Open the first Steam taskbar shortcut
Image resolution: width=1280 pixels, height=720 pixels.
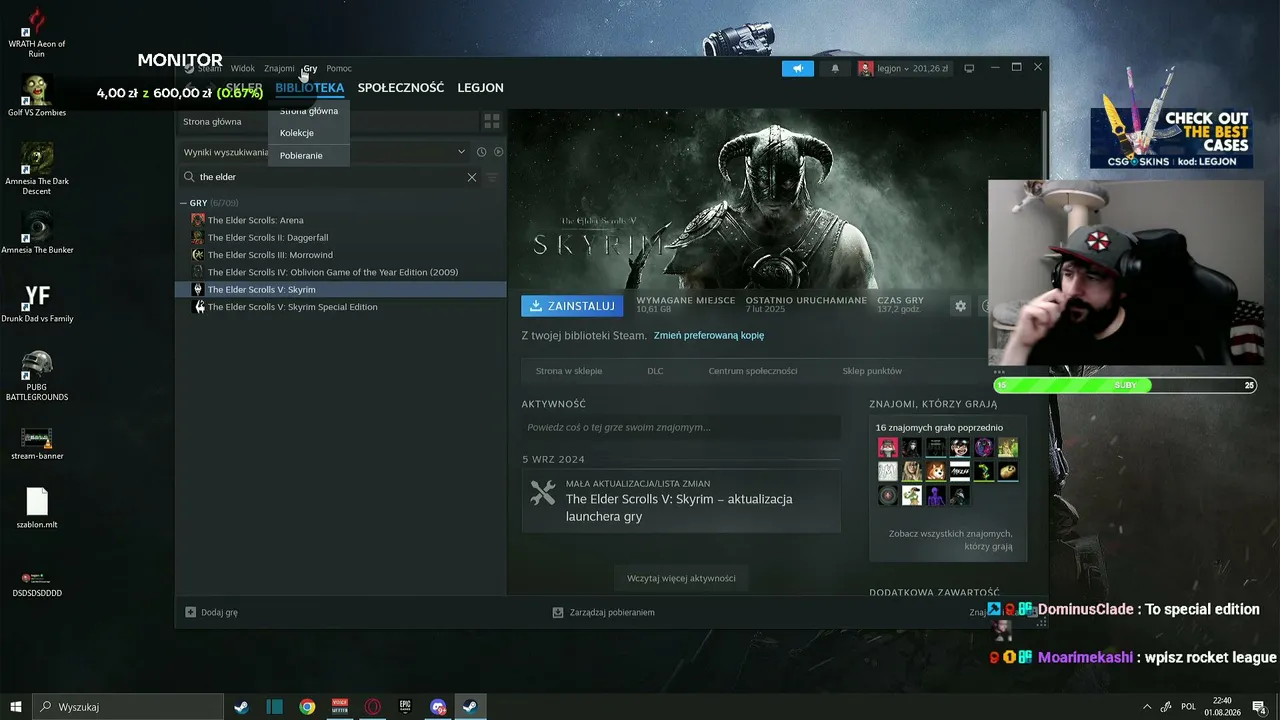click(241, 707)
